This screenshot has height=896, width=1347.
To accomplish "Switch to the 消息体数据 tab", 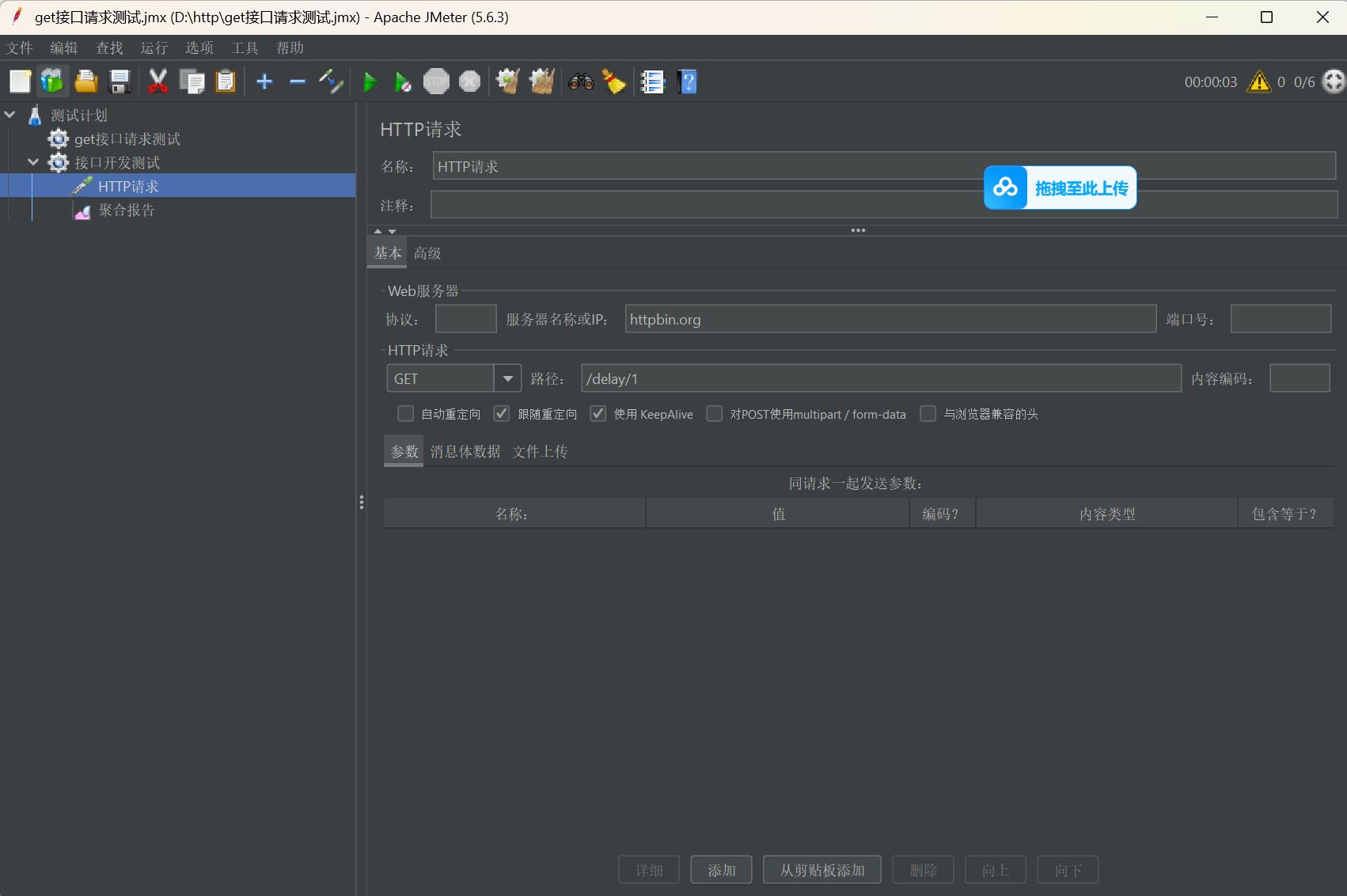I will click(x=465, y=451).
